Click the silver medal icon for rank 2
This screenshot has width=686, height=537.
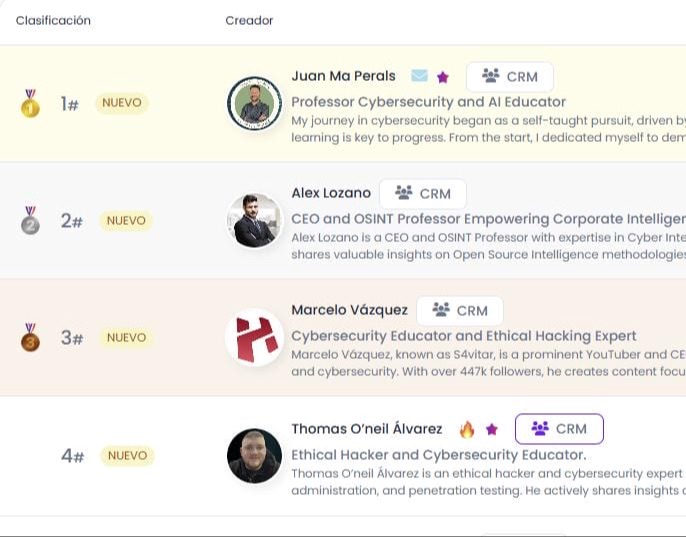(x=30, y=220)
